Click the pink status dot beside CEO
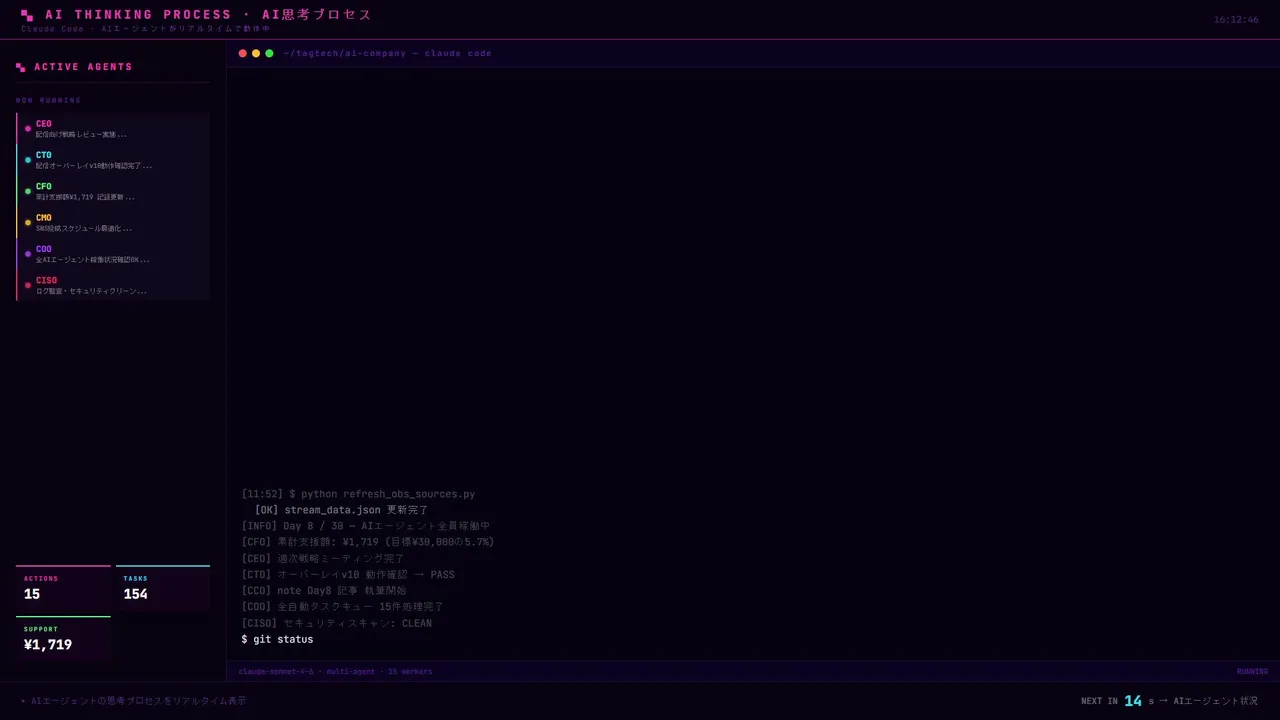 [x=28, y=129]
